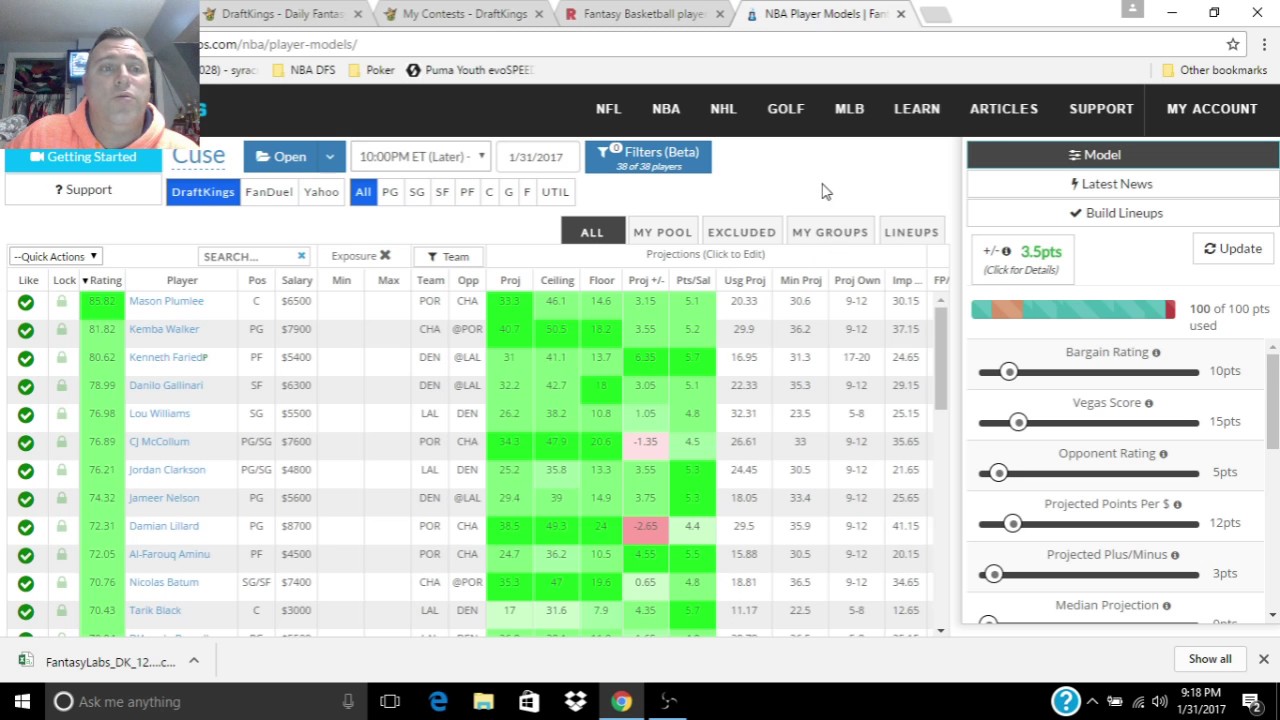Toggle the Like check for Kemba Walker
The image size is (1280, 720).
tap(26, 330)
